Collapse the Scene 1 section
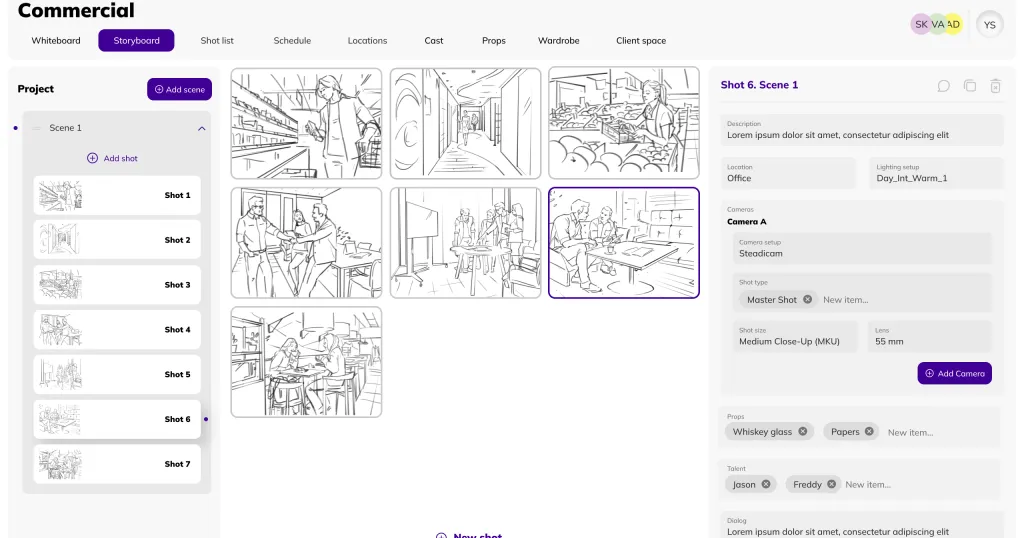The width and height of the screenshot is (1024, 538). pos(201,128)
